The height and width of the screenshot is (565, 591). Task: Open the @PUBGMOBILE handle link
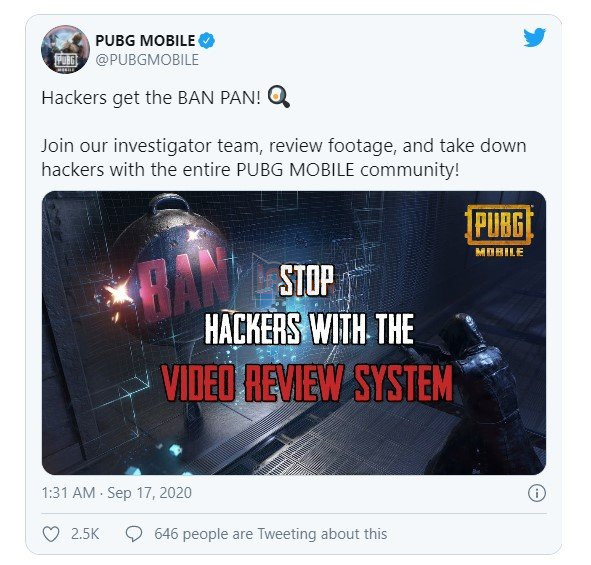[147, 60]
